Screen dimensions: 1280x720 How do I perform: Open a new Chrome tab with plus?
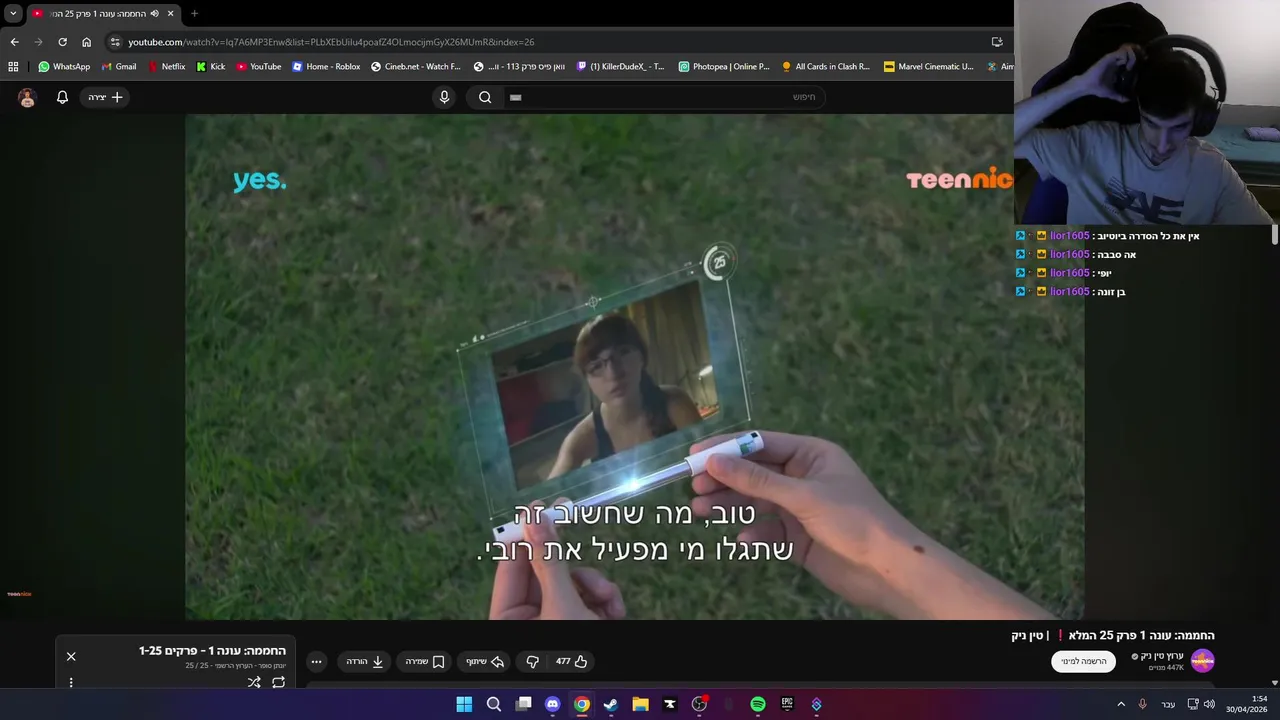click(194, 13)
